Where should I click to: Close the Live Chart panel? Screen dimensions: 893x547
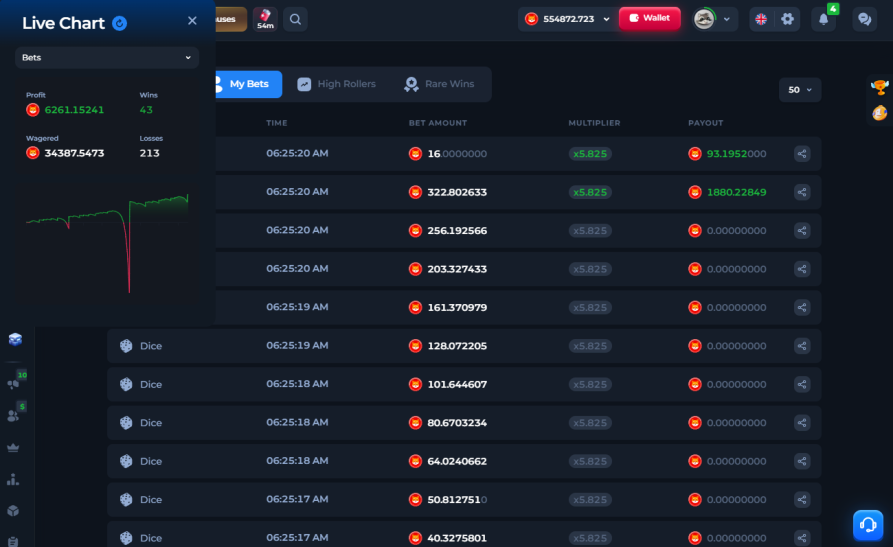[x=192, y=21]
